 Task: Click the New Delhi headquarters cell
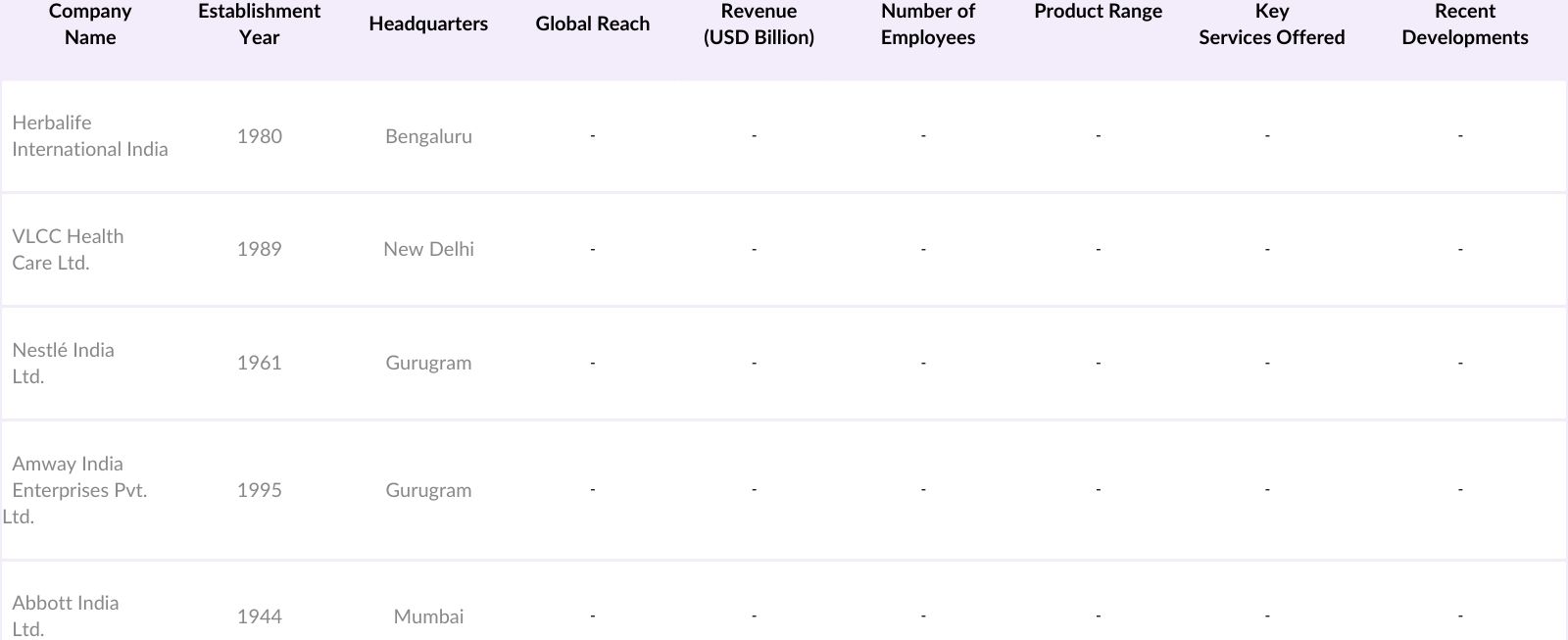(x=428, y=250)
